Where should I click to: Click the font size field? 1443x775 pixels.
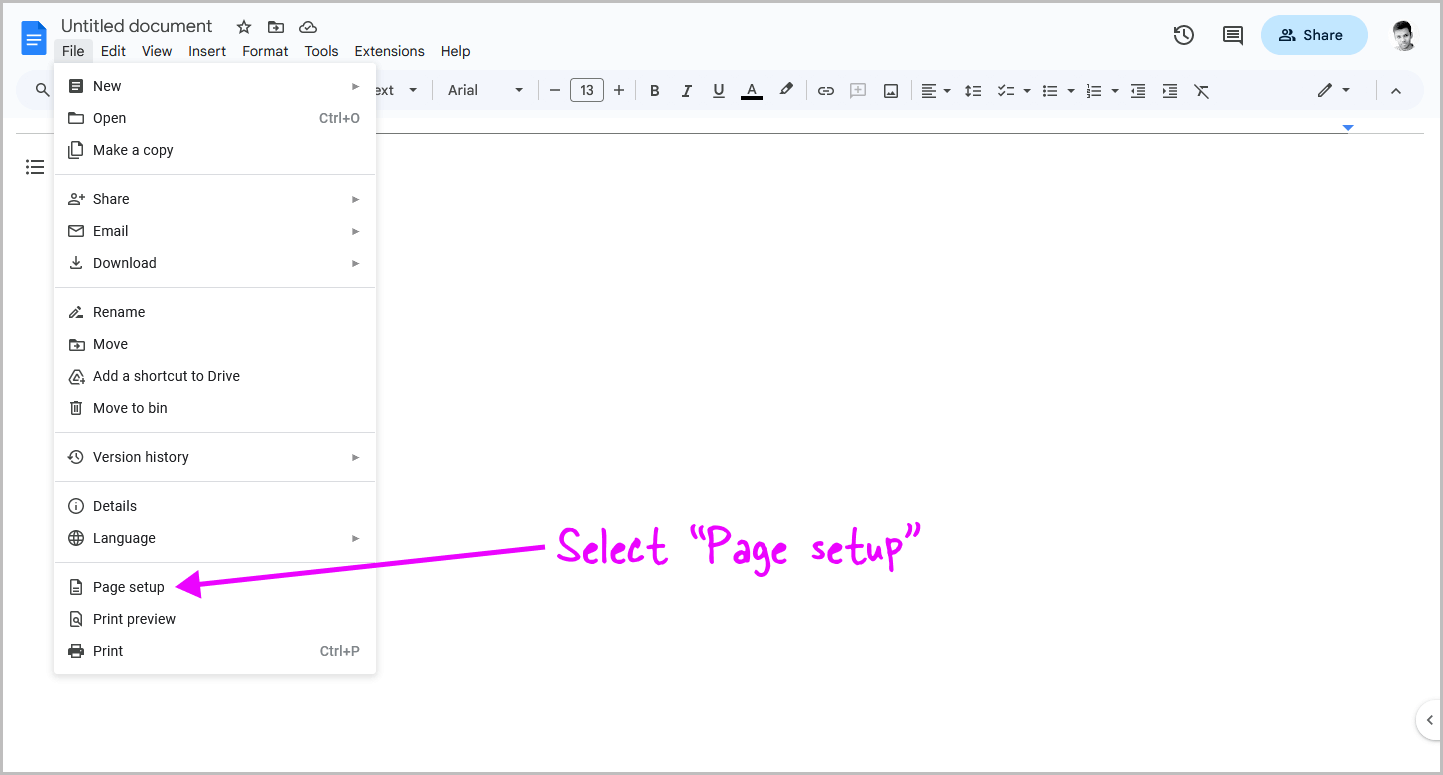coord(587,89)
